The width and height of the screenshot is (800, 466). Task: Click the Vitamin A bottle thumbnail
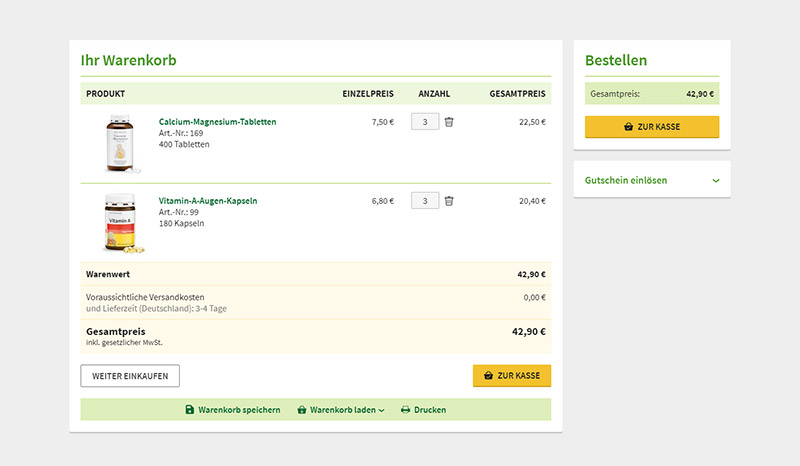[x=119, y=223]
